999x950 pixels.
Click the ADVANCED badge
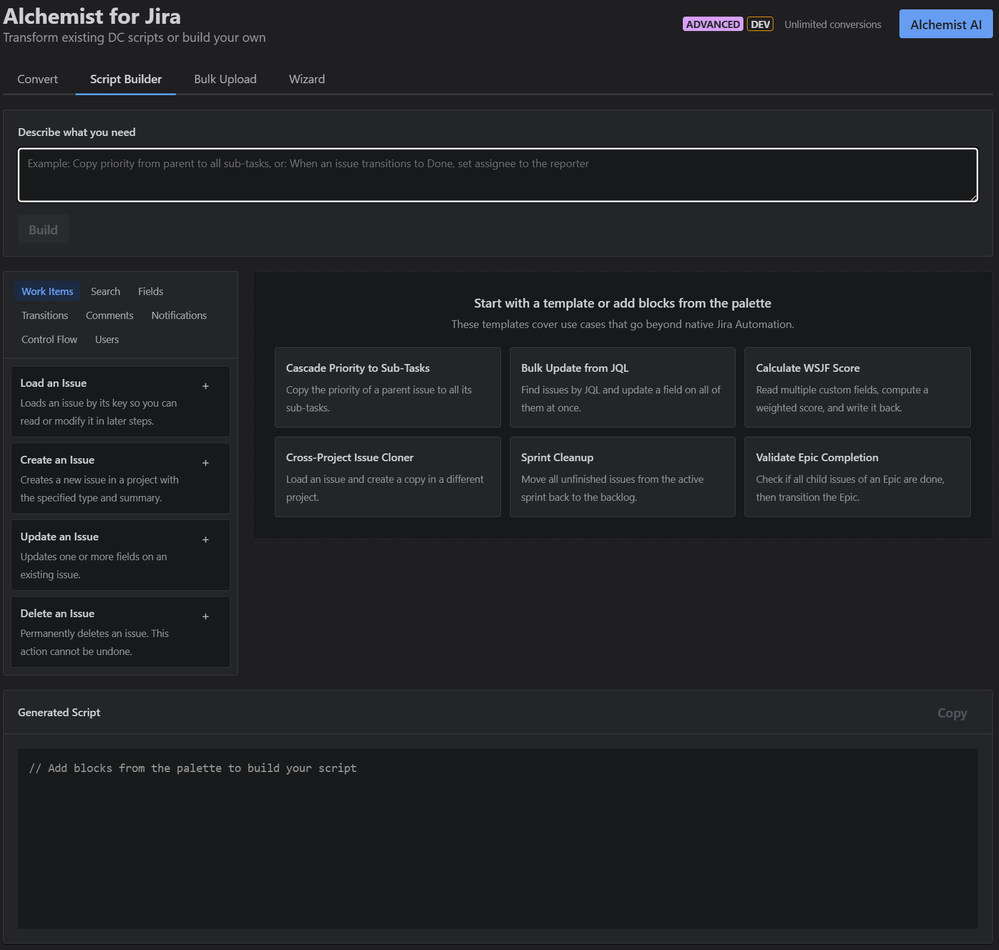[712, 24]
